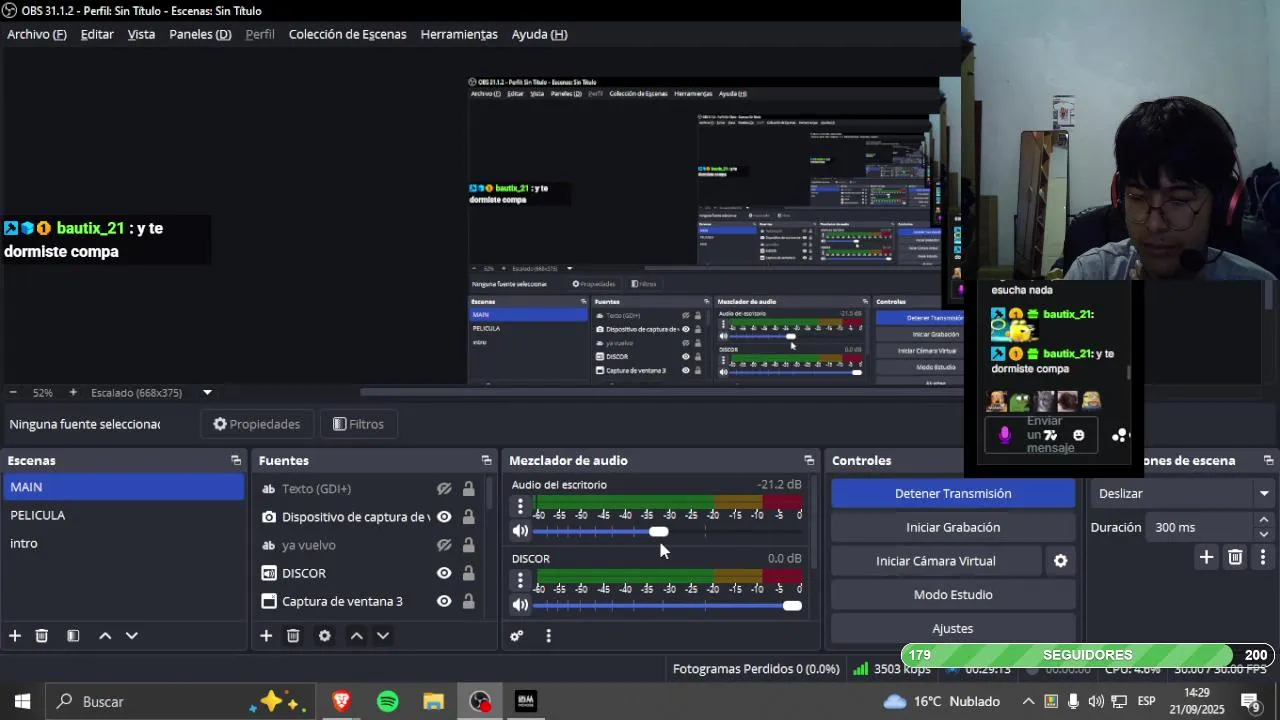The width and height of the screenshot is (1280, 720).
Task: Click Iniciar Grabación button
Action: 953,527
